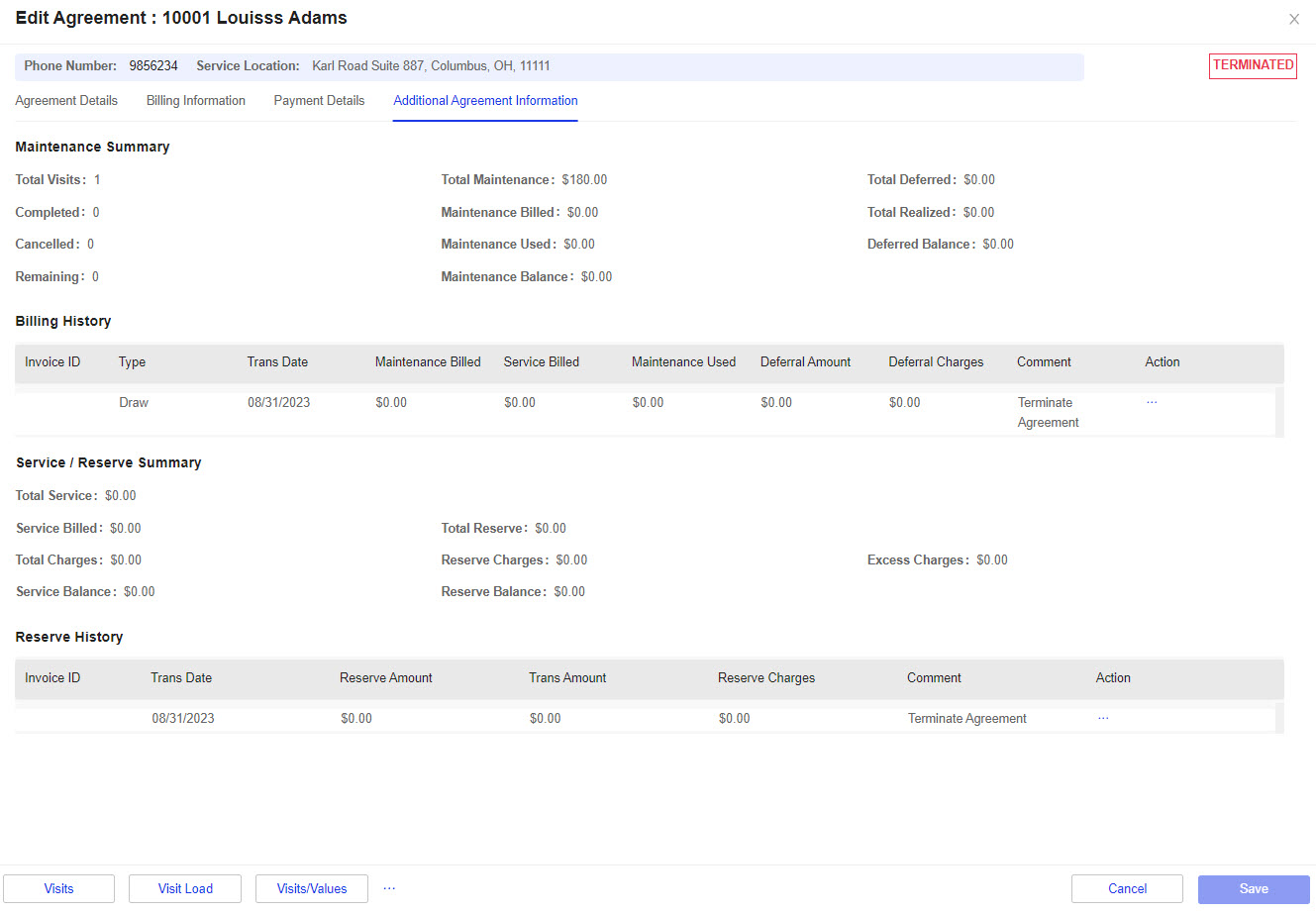This screenshot has height=914, width=1316.
Task: Select the phone number 9856234
Action: tap(153, 65)
